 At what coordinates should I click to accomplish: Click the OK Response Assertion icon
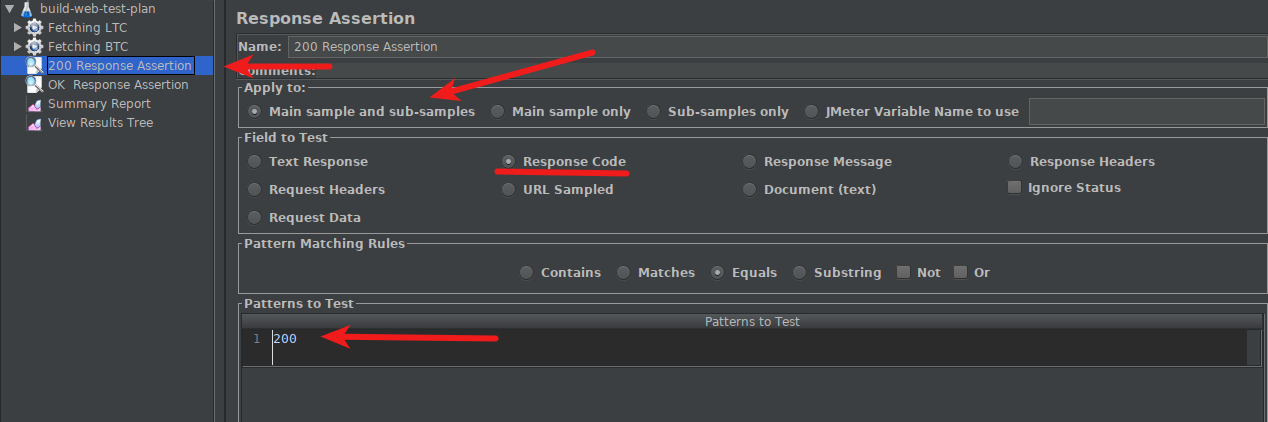[34, 85]
